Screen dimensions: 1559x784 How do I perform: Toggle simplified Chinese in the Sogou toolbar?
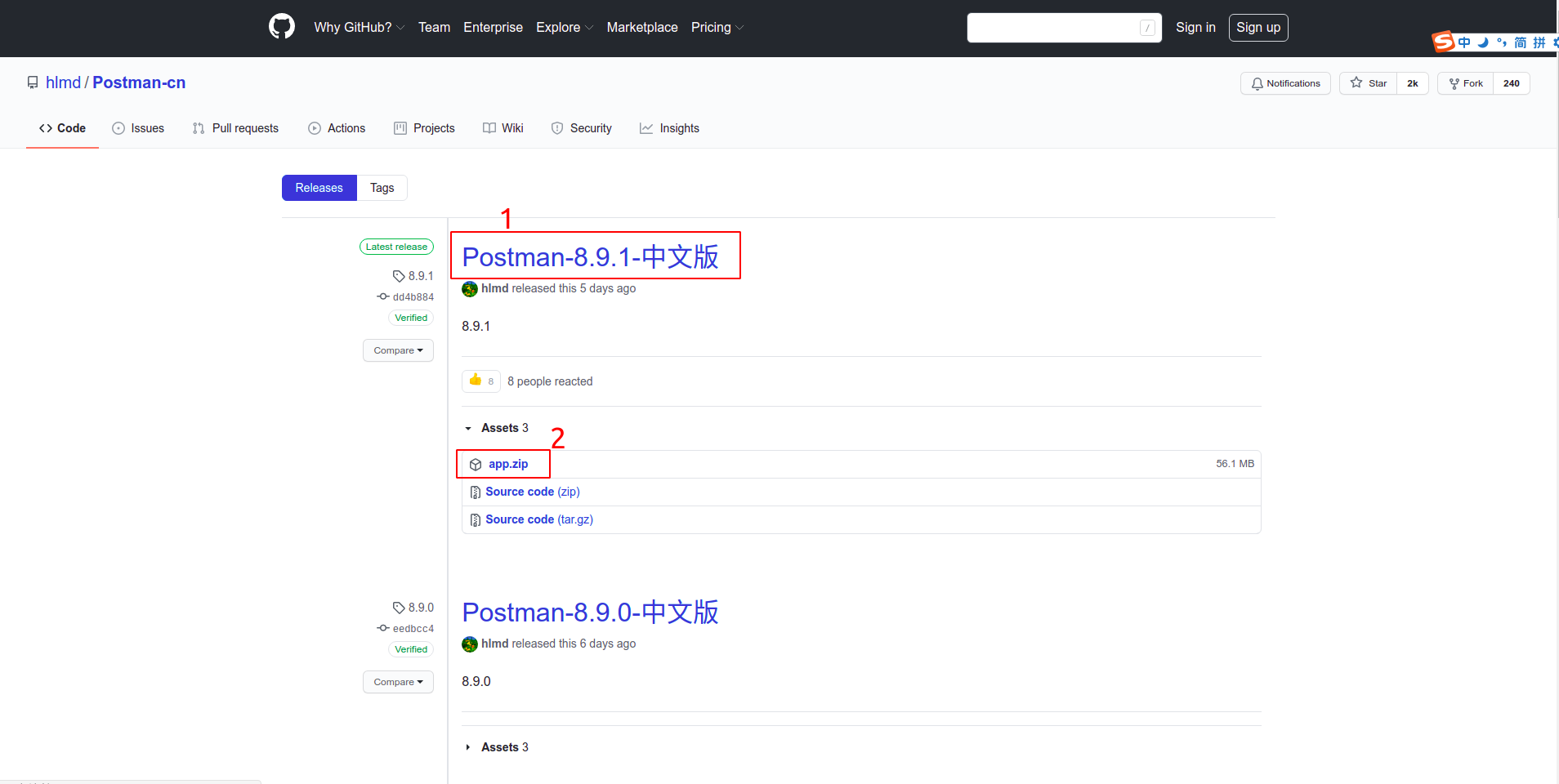click(x=1521, y=42)
